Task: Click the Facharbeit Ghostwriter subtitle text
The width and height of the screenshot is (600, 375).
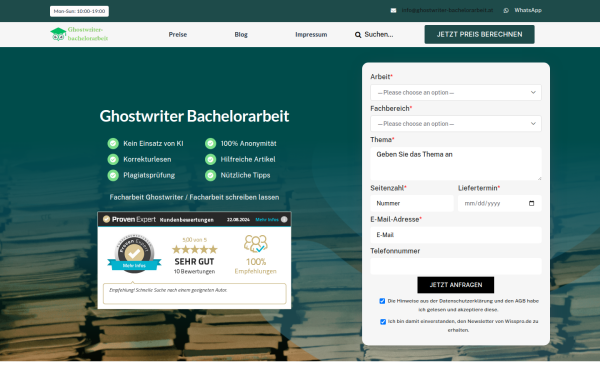Action: click(x=194, y=197)
